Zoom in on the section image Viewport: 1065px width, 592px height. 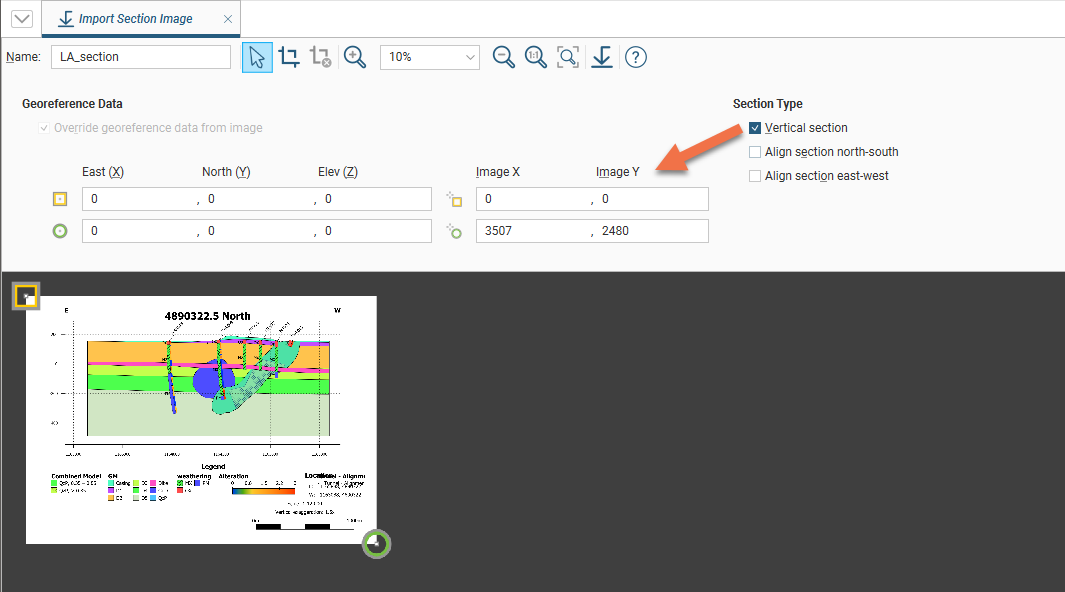(x=354, y=57)
